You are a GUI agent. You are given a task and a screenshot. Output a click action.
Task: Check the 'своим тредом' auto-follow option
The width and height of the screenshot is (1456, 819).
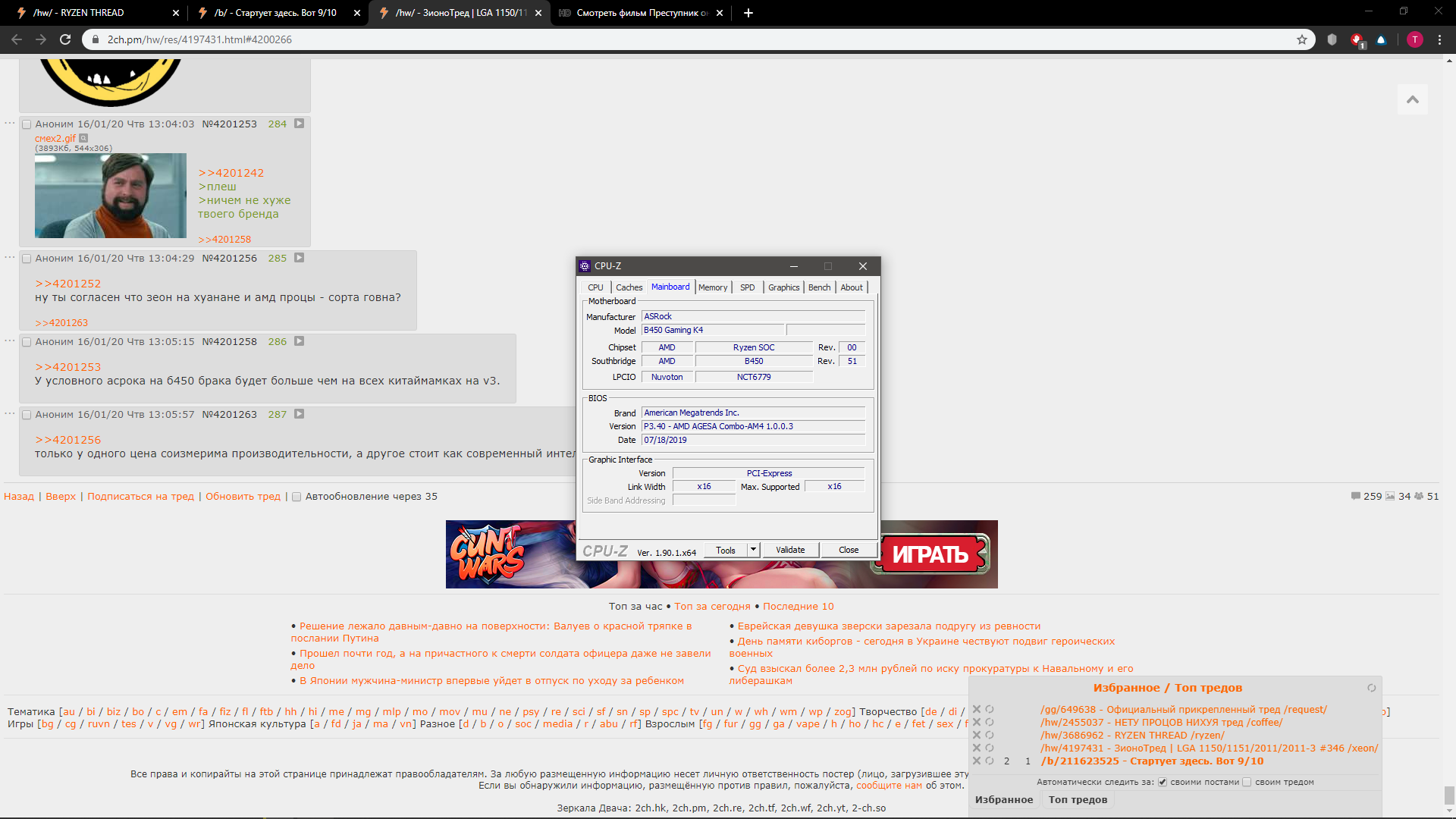[x=1247, y=782]
